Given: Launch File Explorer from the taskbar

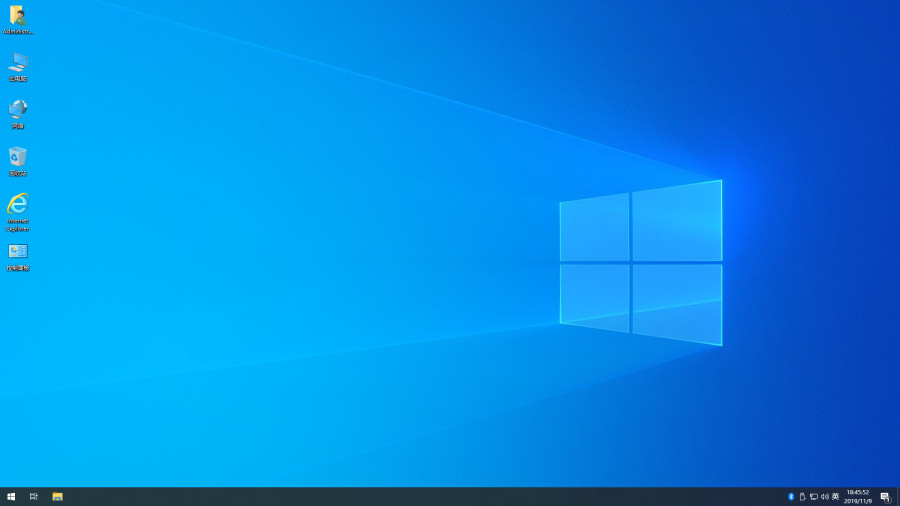Looking at the screenshot, I should pyautogui.click(x=57, y=497).
